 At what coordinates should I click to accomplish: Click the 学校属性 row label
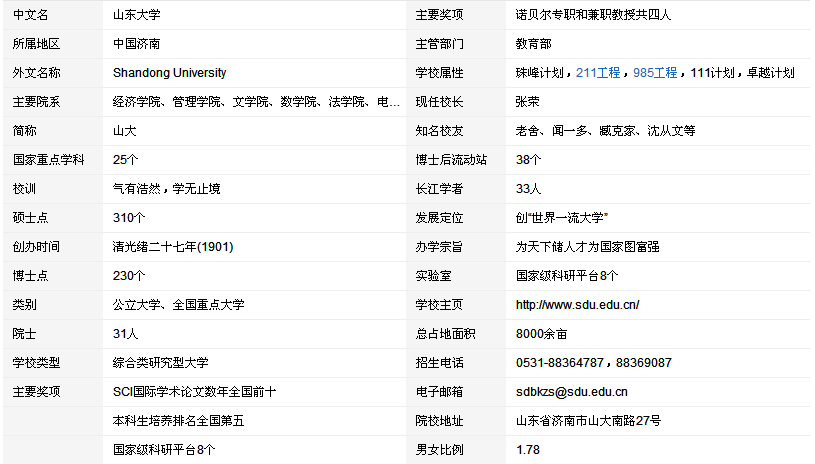click(x=439, y=73)
